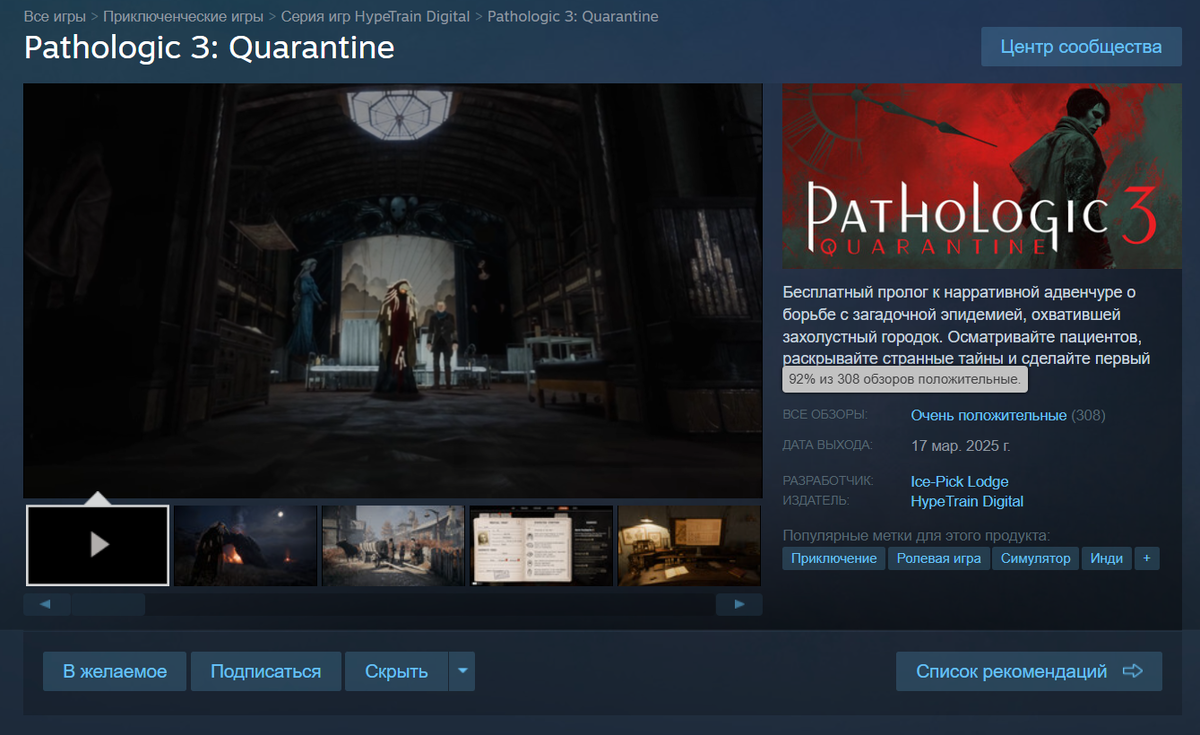
Task: Select the 'Симулятор' tag
Action: click(1036, 559)
